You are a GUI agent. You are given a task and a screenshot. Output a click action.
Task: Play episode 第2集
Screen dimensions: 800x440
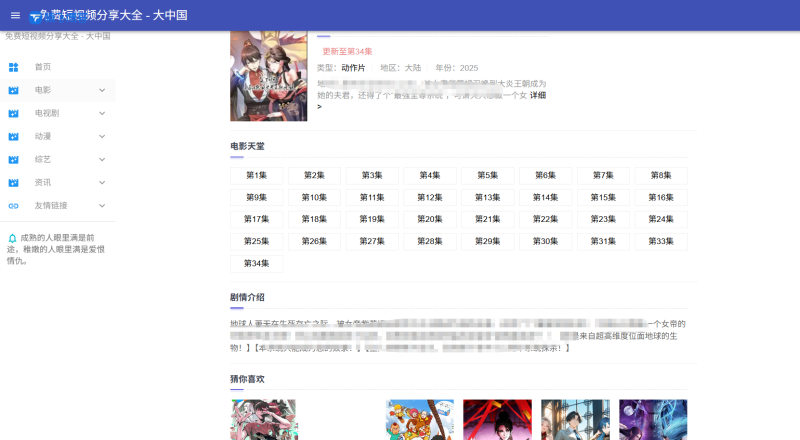pyautogui.click(x=314, y=176)
